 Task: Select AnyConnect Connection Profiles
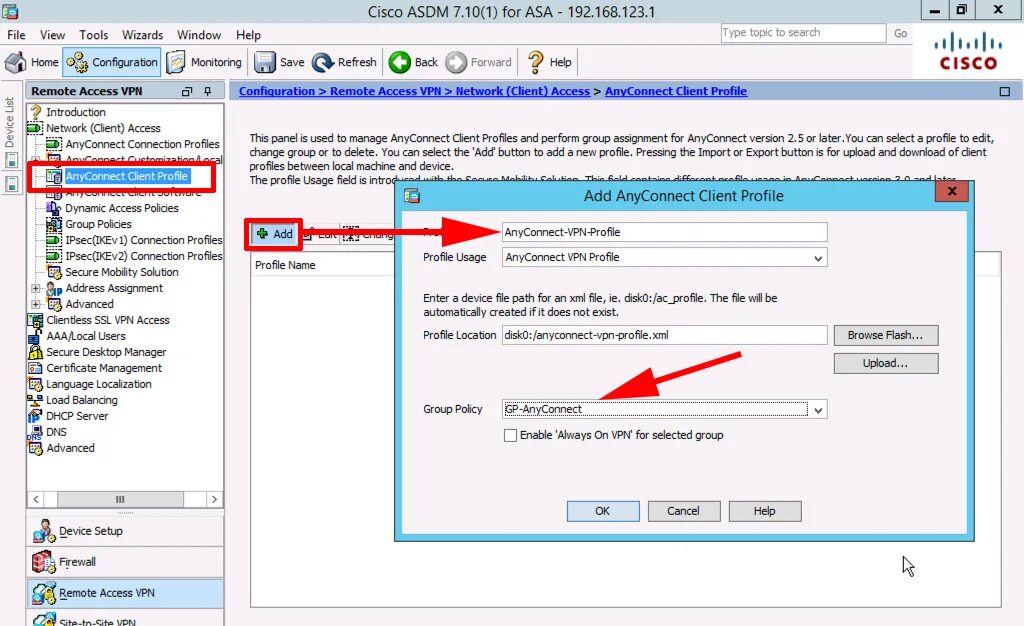coord(142,144)
